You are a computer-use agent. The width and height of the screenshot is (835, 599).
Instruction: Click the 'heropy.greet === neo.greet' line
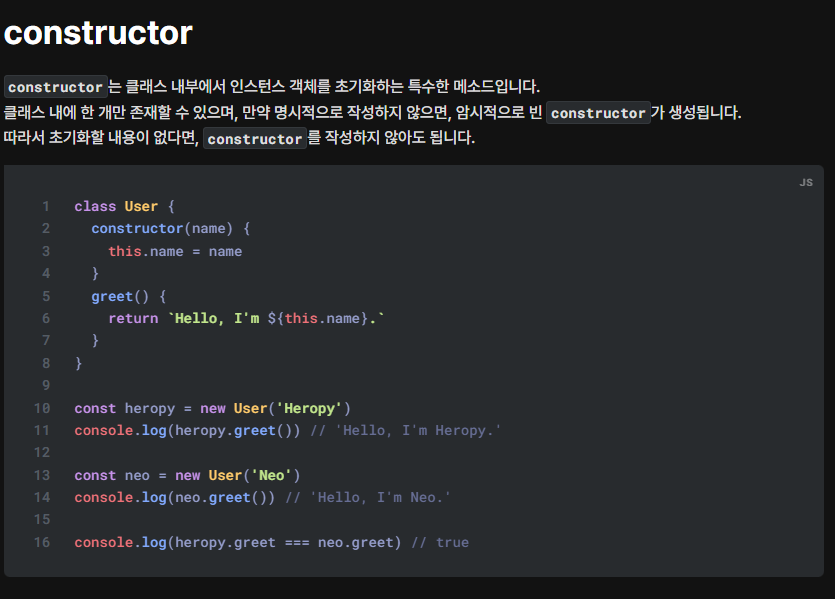click(x=272, y=543)
